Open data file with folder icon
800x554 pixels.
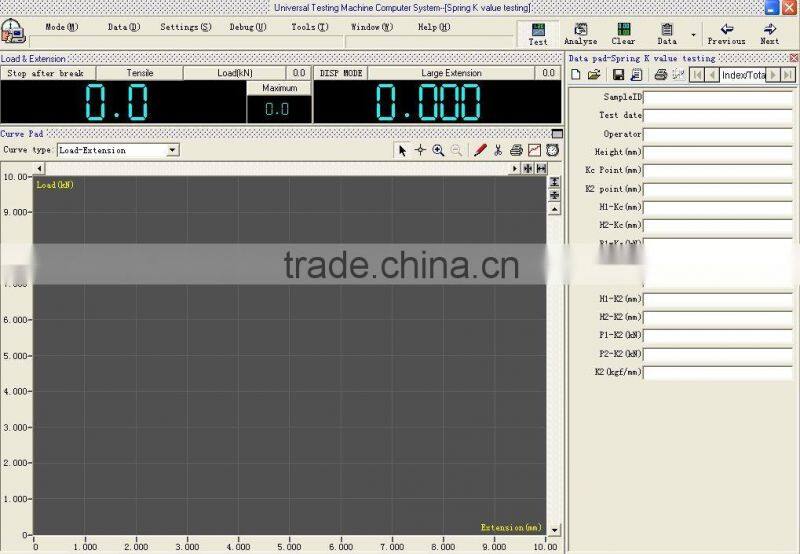tap(594, 75)
